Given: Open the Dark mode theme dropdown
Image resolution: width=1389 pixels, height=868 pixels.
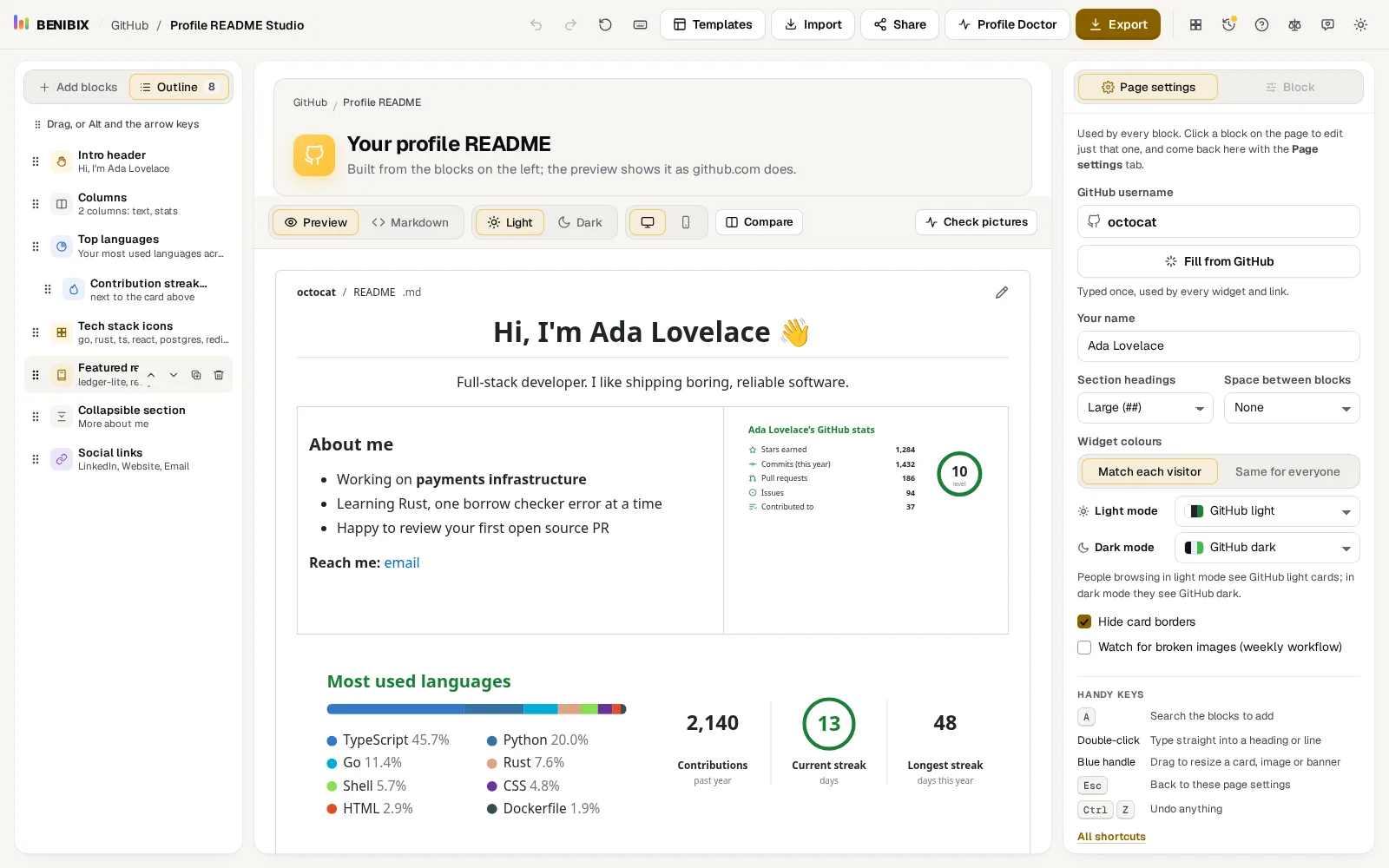Looking at the screenshot, I should [1267, 548].
